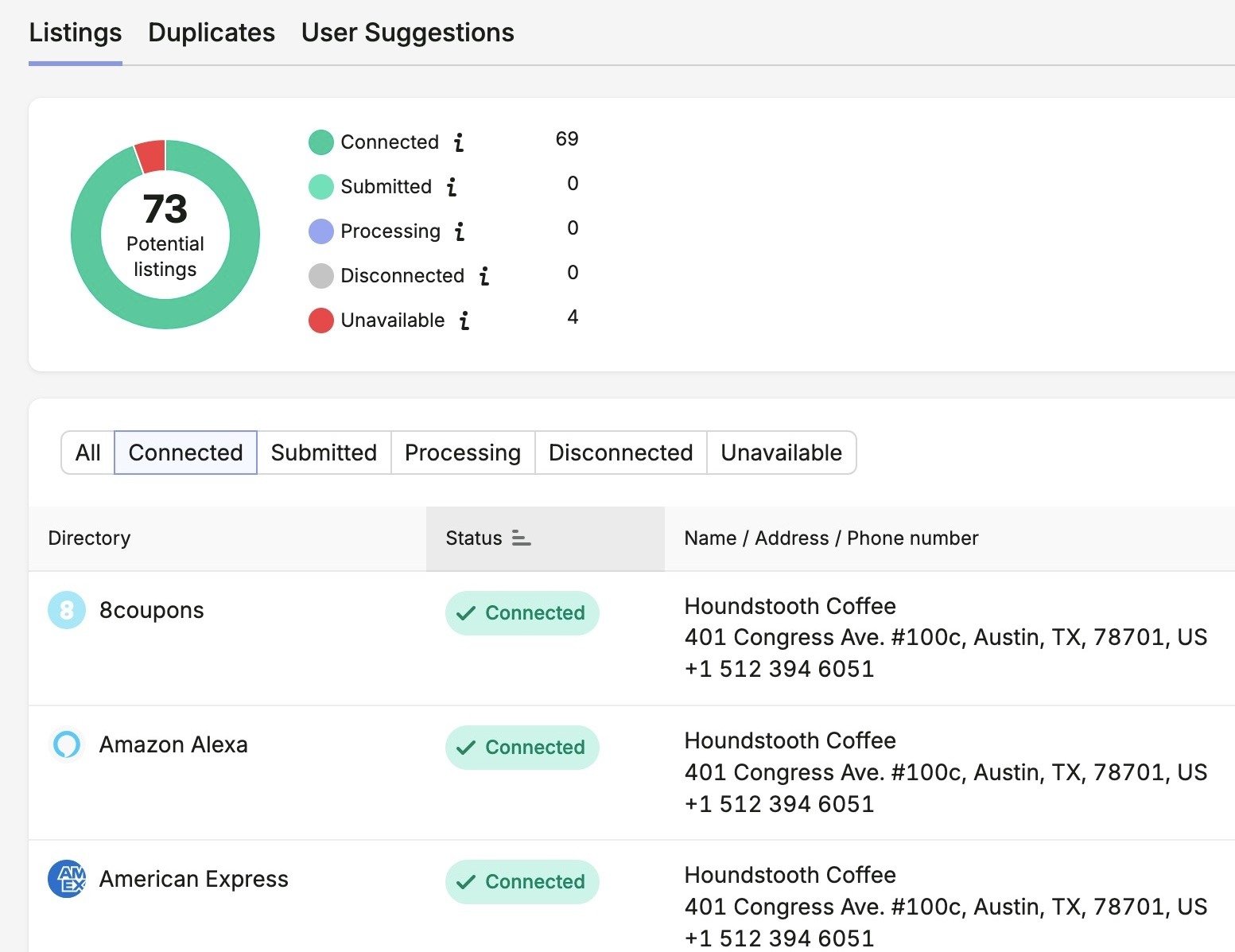Click the gray Disconnected legend dot

[320, 276]
